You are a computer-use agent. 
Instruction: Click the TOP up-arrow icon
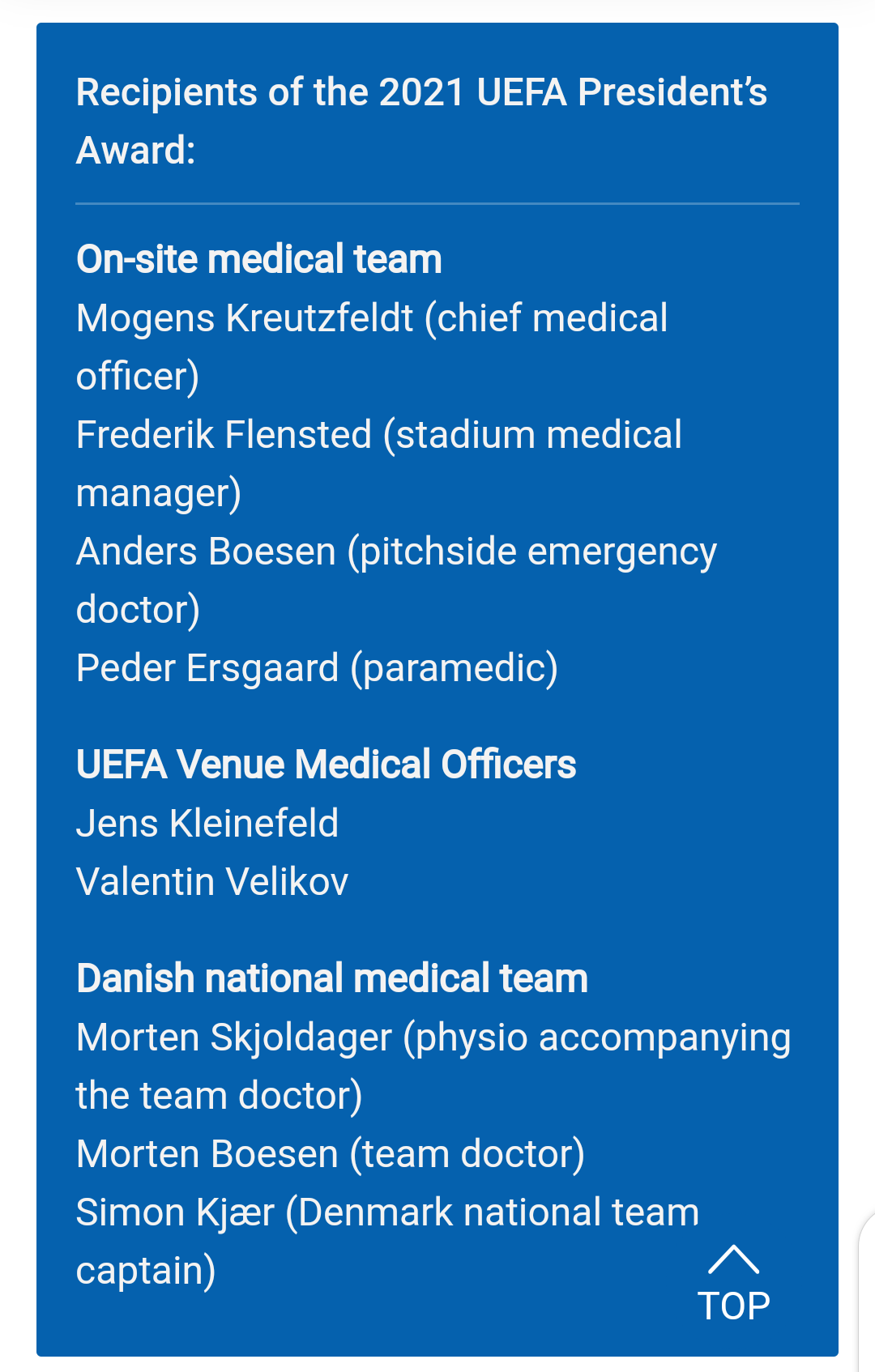point(733,1259)
